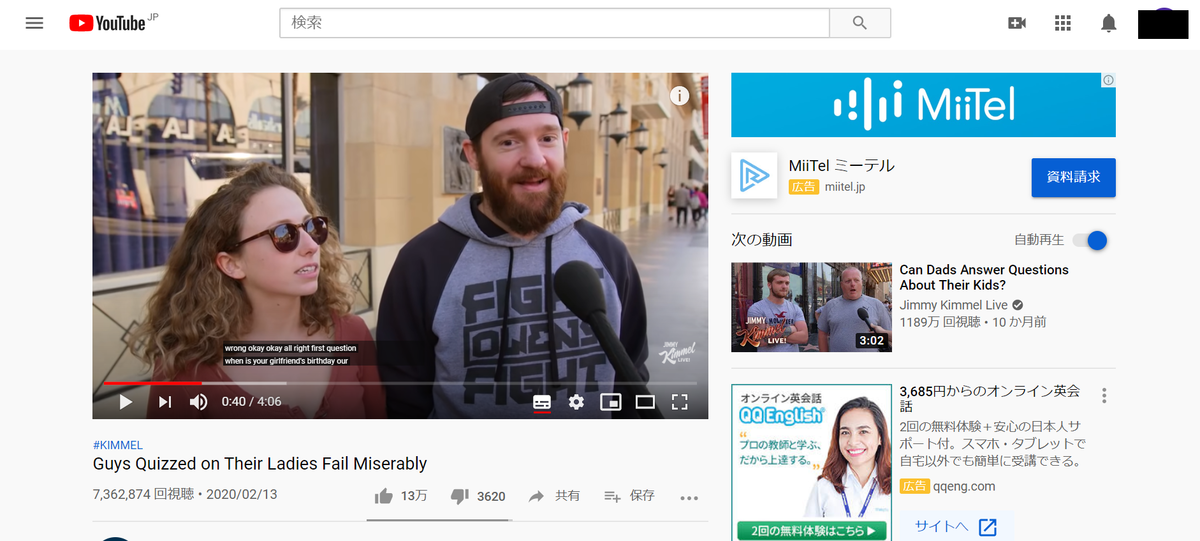Toggle the 自動再生 autoplay switch
The image size is (1200, 541).
pyautogui.click(x=1090, y=240)
